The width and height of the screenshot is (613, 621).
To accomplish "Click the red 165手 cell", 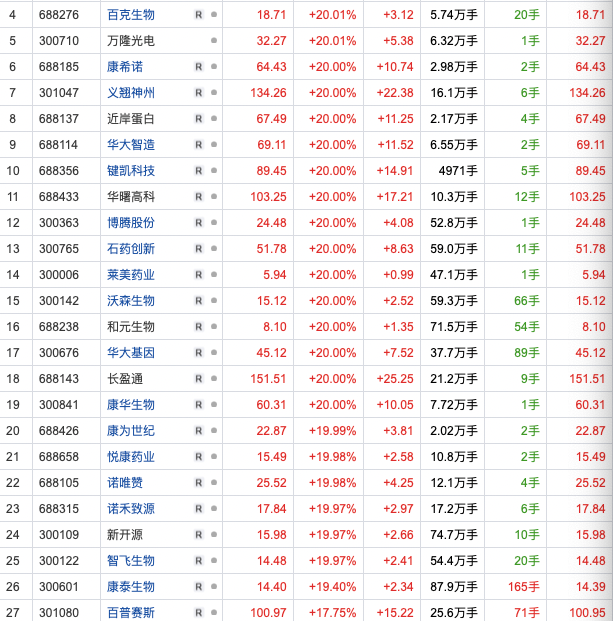I will click(x=524, y=587).
